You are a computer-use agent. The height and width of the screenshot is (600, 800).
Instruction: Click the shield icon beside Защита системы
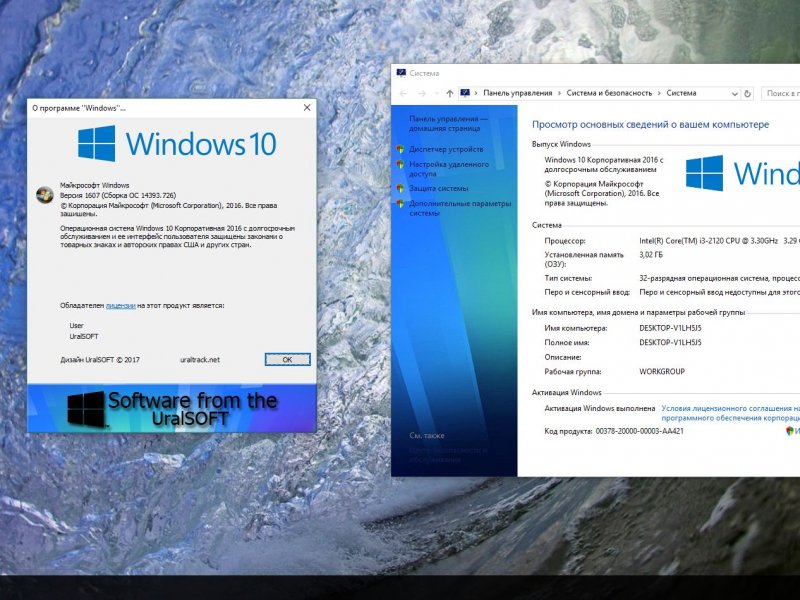pos(401,188)
